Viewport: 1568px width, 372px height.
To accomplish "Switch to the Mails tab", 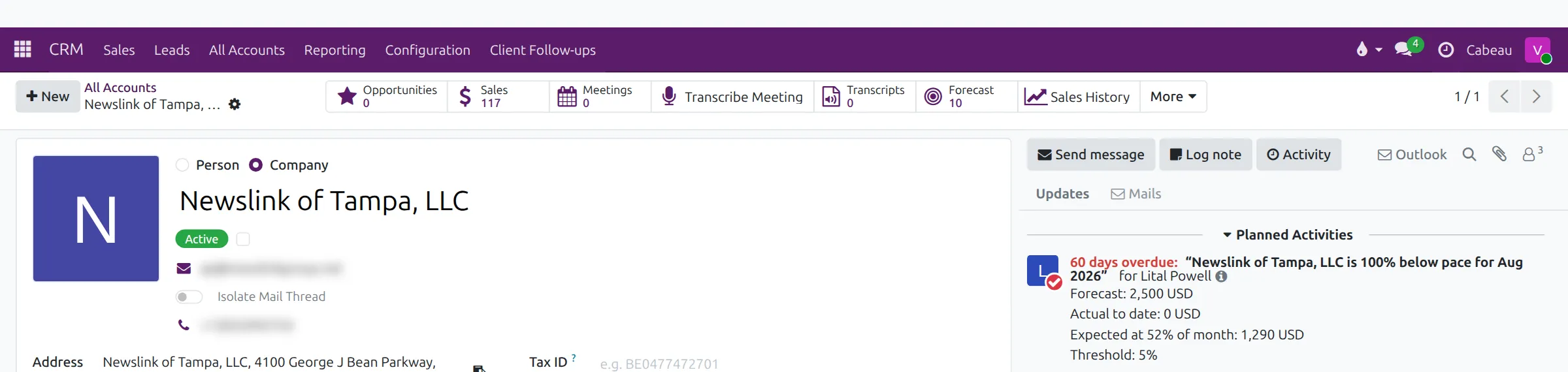I will tap(1136, 194).
